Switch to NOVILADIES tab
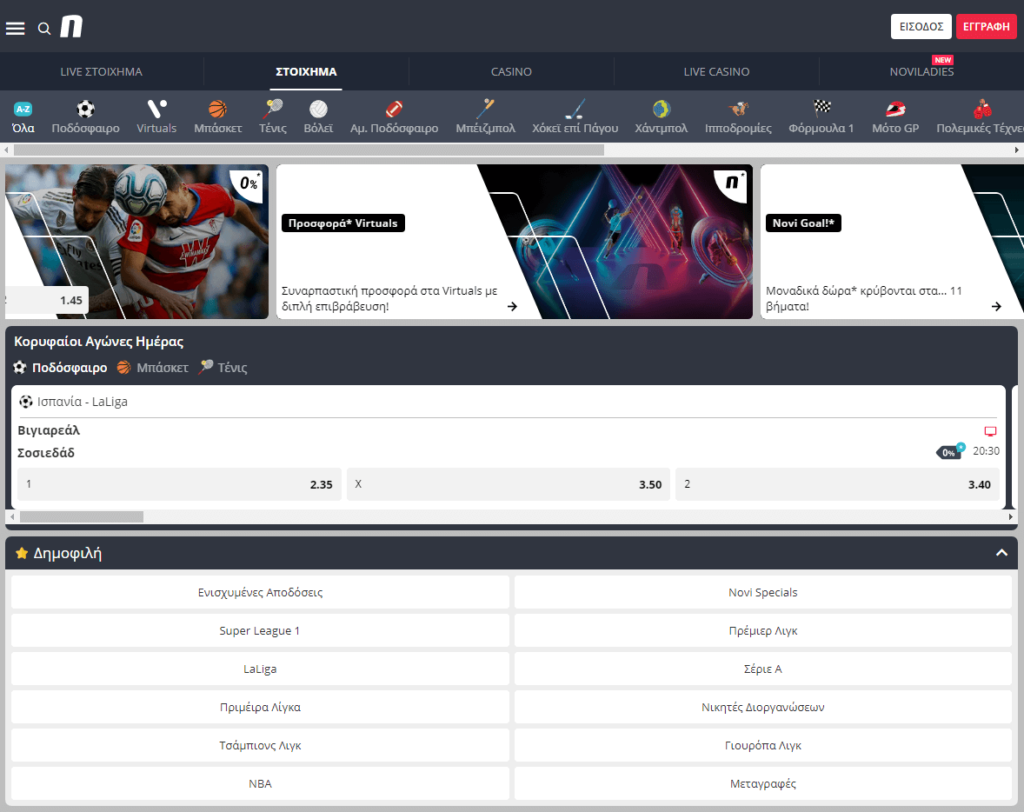This screenshot has height=812, width=1024. point(921,72)
